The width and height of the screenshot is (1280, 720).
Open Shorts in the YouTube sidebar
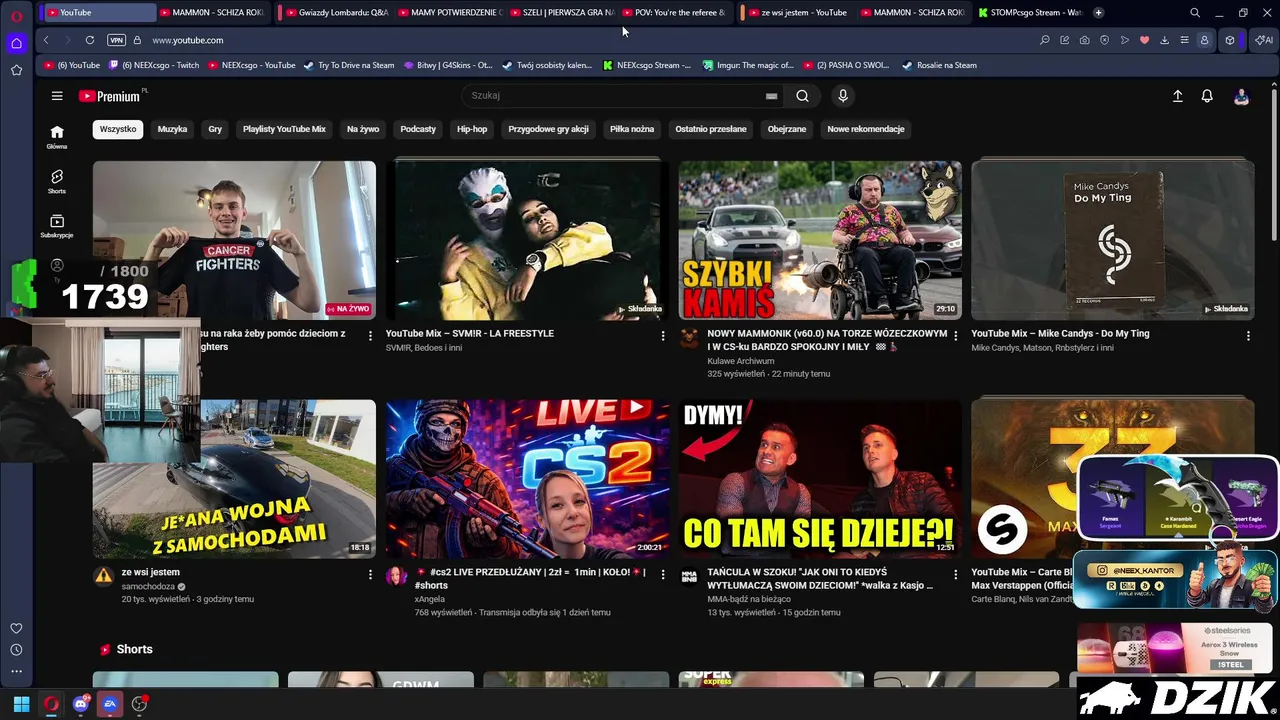pos(57,181)
